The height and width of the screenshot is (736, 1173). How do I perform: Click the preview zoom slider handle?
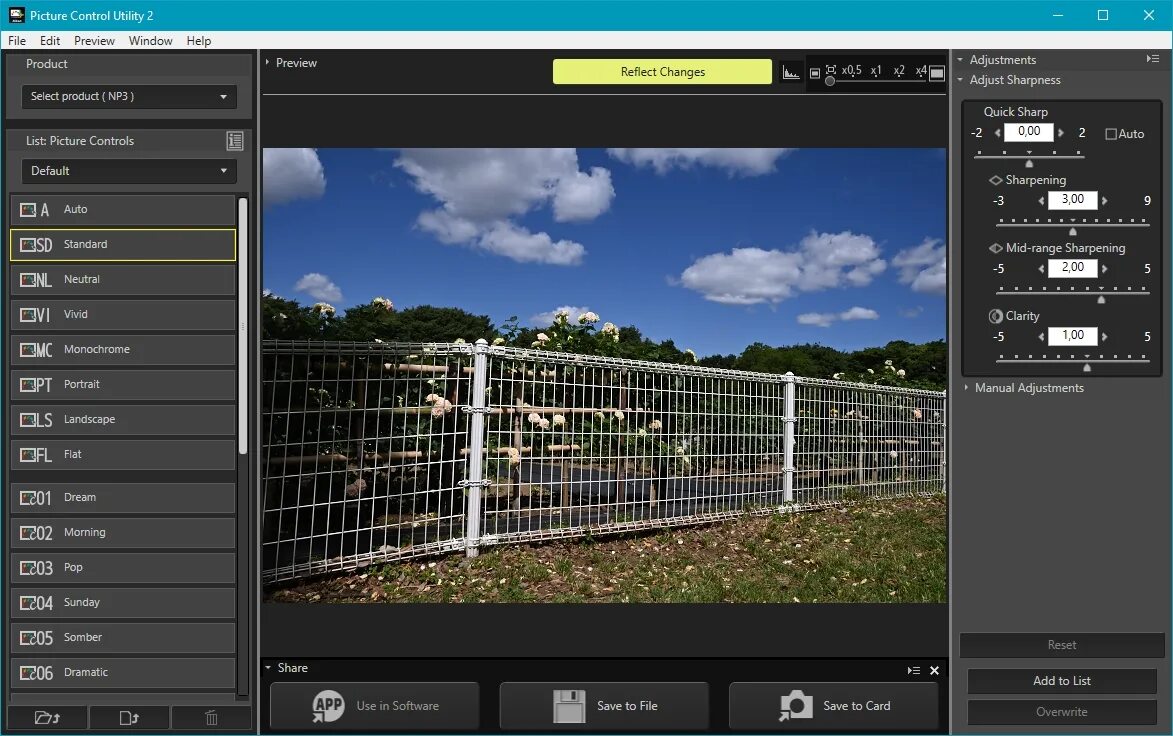point(830,81)
